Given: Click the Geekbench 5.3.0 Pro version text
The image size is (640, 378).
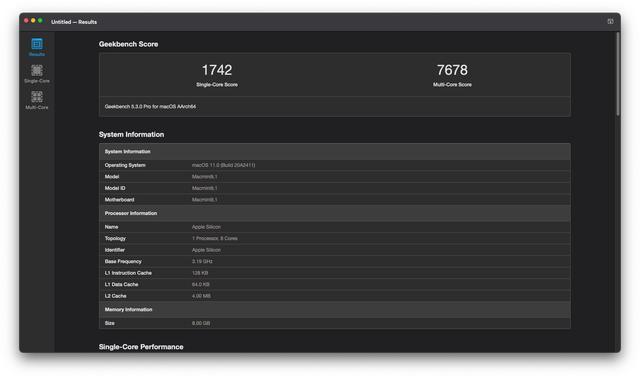Looking at the screenshot, I should 150,107.
